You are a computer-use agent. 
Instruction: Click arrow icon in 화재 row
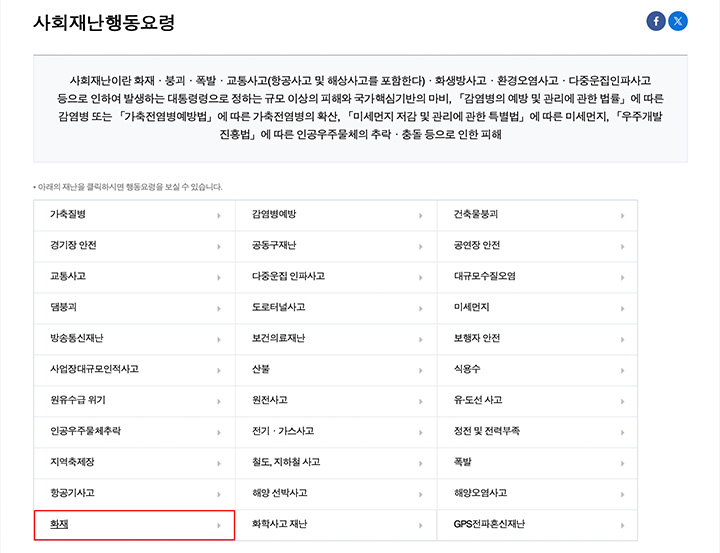(x=219, y=525)
